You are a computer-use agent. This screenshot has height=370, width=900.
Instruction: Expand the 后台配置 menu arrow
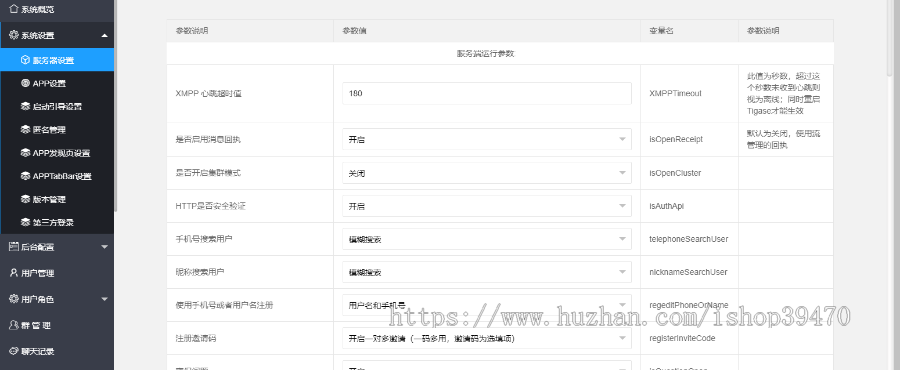tap(104, 247)
